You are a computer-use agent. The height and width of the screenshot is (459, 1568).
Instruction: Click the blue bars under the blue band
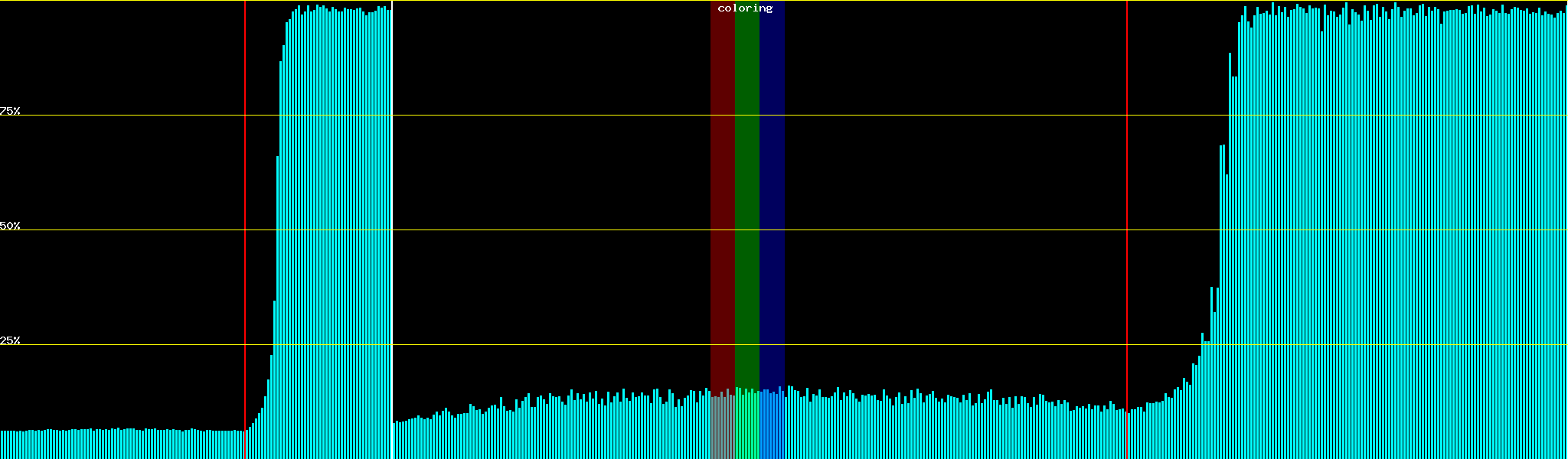[772, 427]
